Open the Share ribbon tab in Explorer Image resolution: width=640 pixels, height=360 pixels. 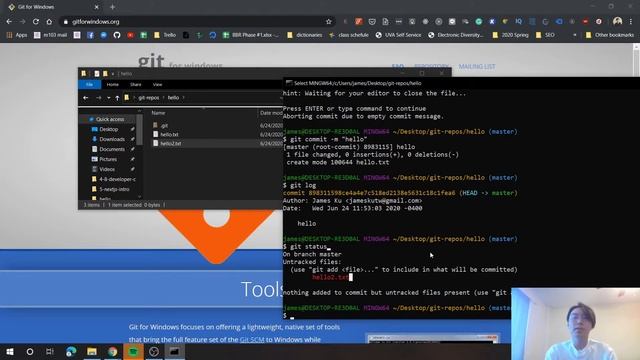click(136, 84)
